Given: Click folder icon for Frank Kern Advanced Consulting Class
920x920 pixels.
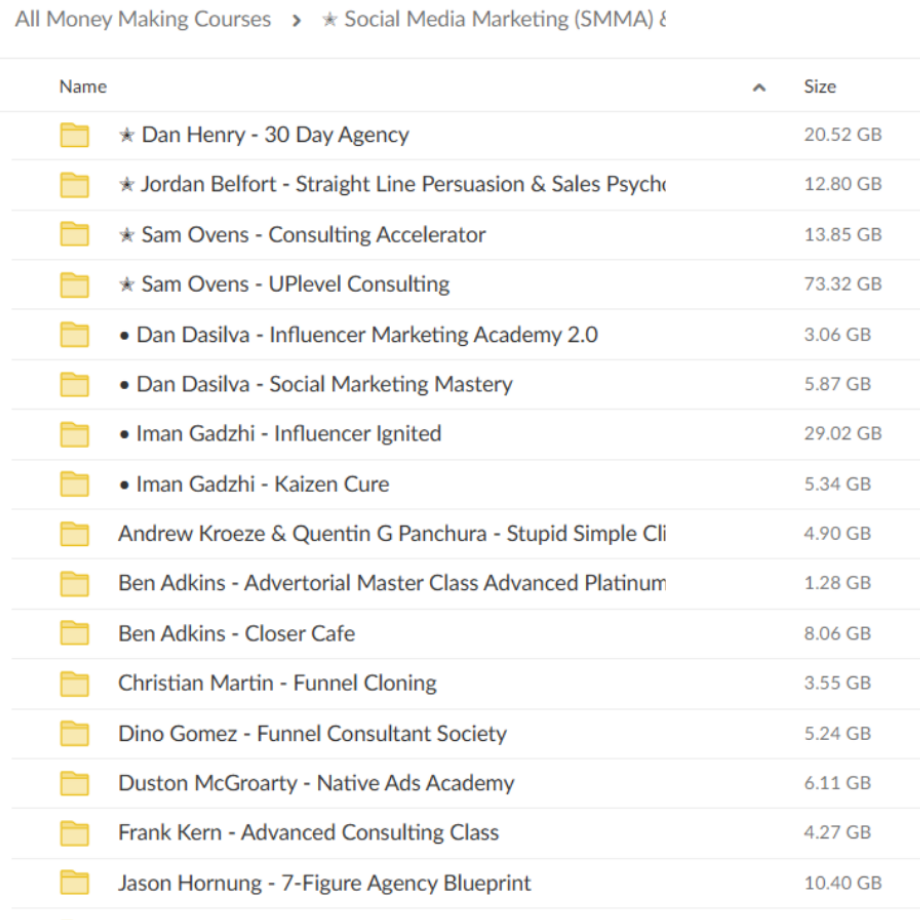Looking at the screenshot, I should 74,833.
